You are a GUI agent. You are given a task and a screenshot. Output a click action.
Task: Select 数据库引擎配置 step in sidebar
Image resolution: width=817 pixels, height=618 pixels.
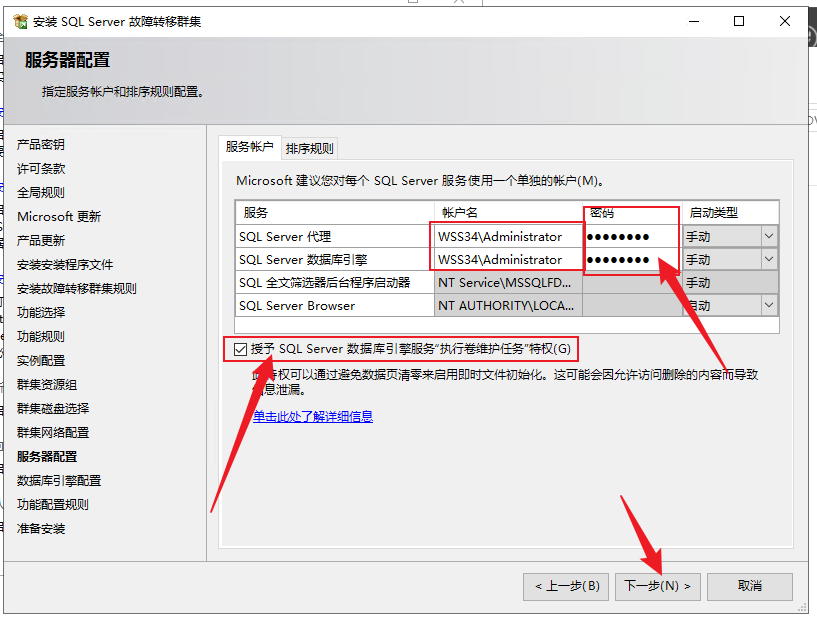[59, 480]
